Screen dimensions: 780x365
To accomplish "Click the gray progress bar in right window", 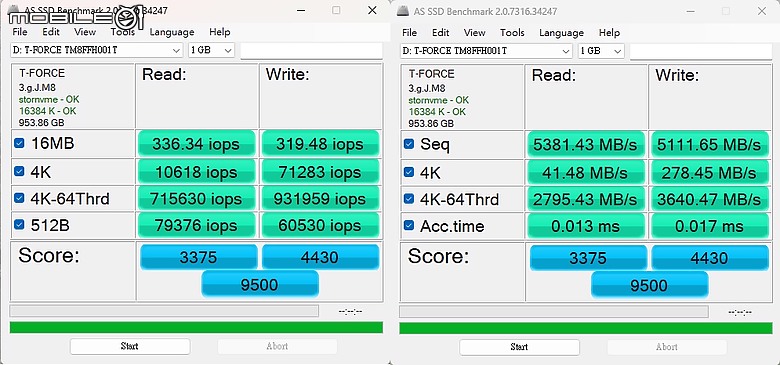I will point(554,312).
